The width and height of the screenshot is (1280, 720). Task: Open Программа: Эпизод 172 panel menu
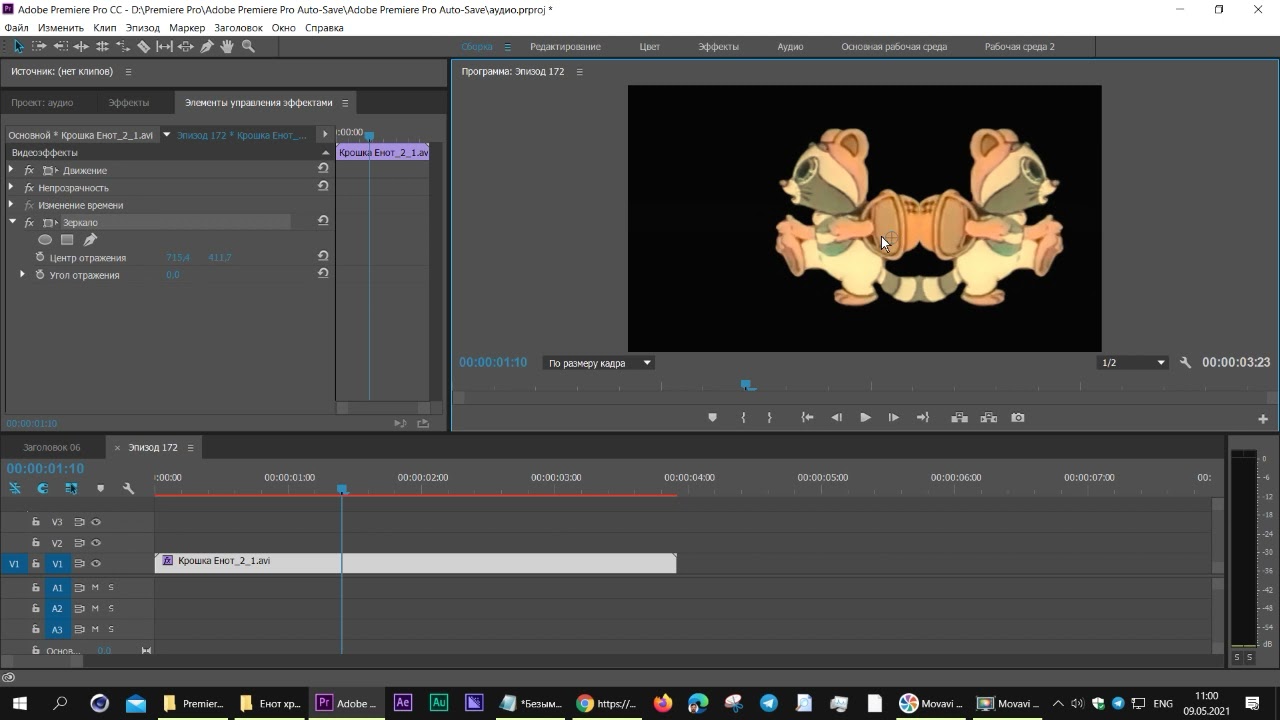[x=579, y=72]
